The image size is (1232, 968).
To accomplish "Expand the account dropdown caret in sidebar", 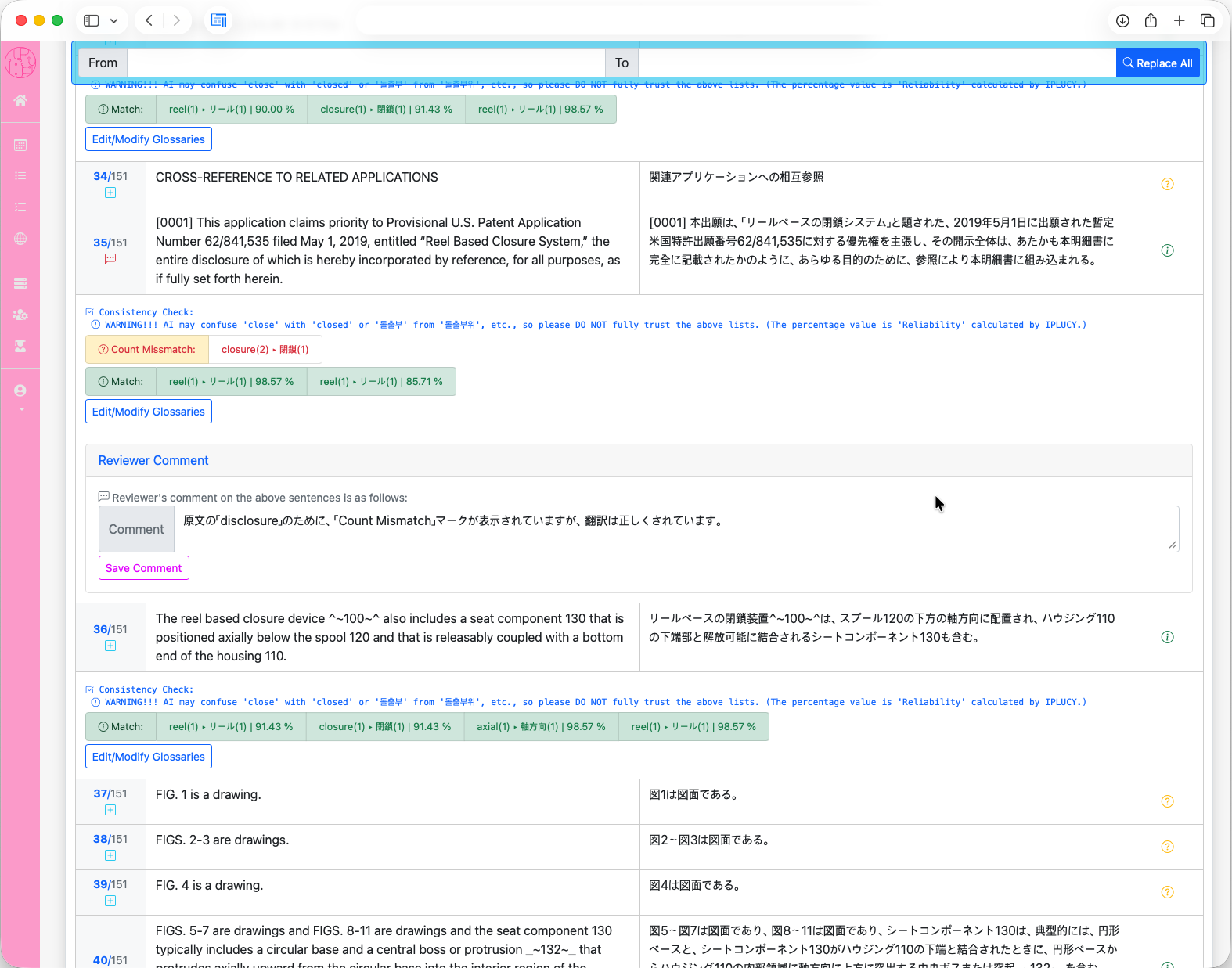I will 21,409.
